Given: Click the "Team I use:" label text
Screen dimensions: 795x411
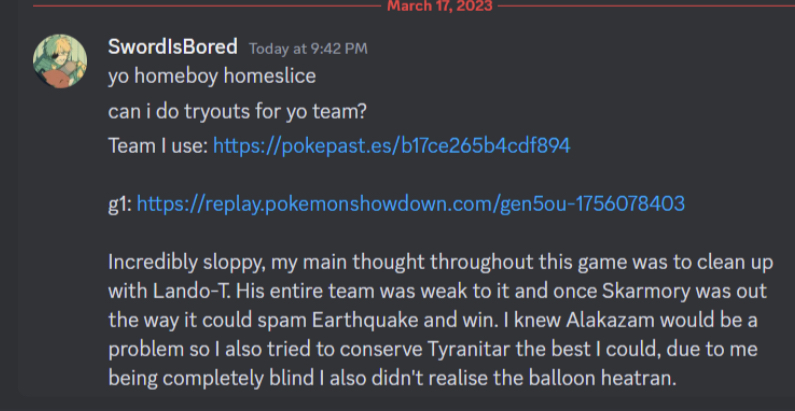Looking at the screenshot, I should click(157, 146).
